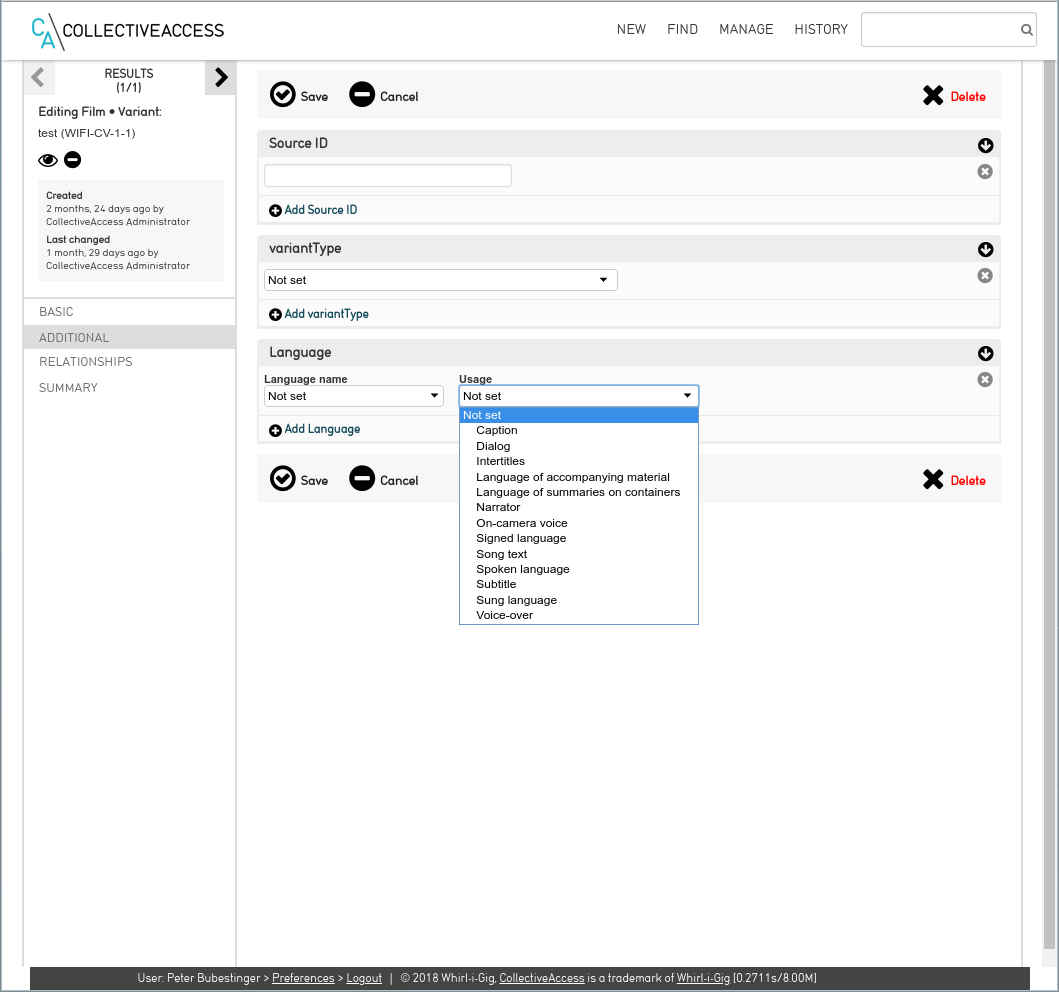Image resolution: width=1059 pixels, height=992 pixels.
Task: Click the Source ID text field
Action: pos(388,176)
